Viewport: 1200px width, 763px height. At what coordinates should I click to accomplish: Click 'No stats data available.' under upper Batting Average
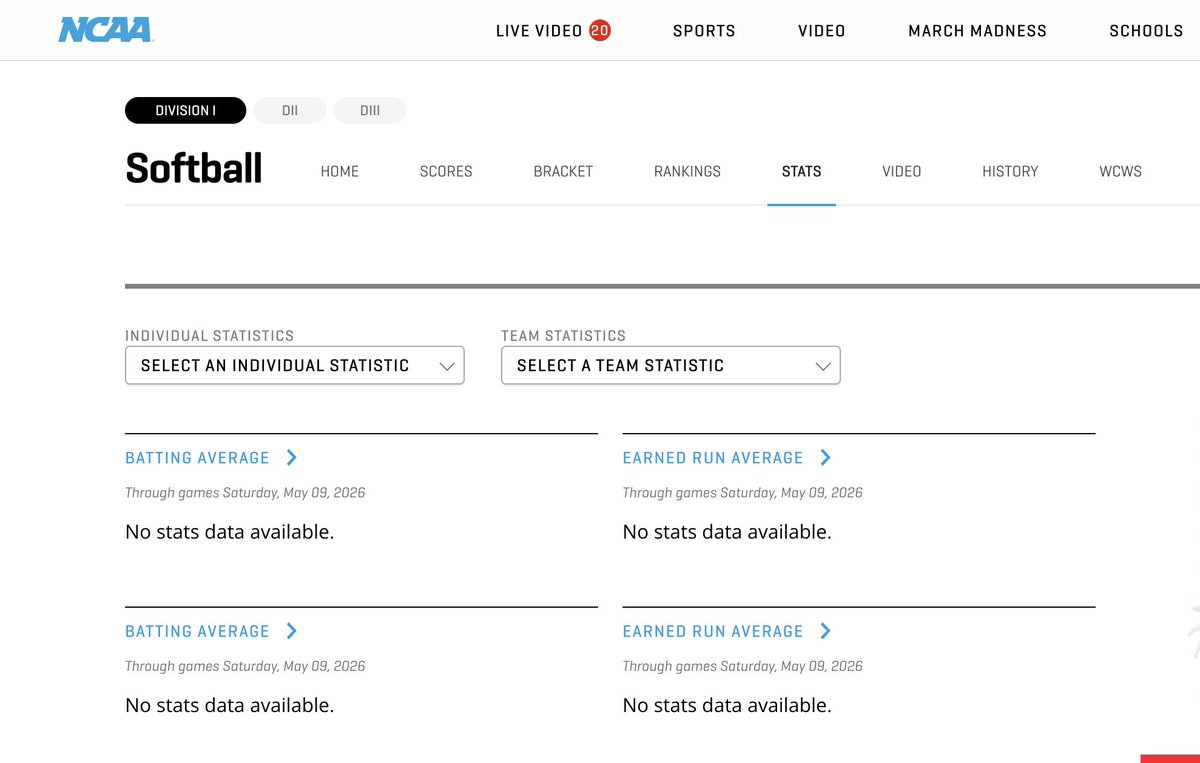(x=229, y=532)
